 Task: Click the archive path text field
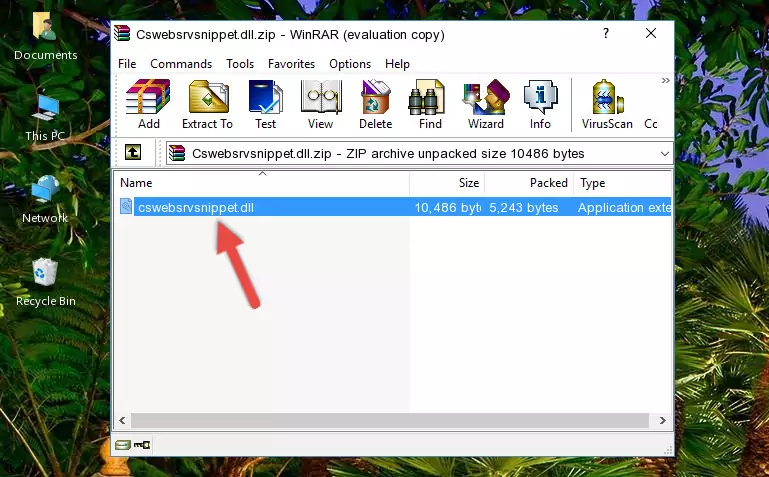point(419,153)
